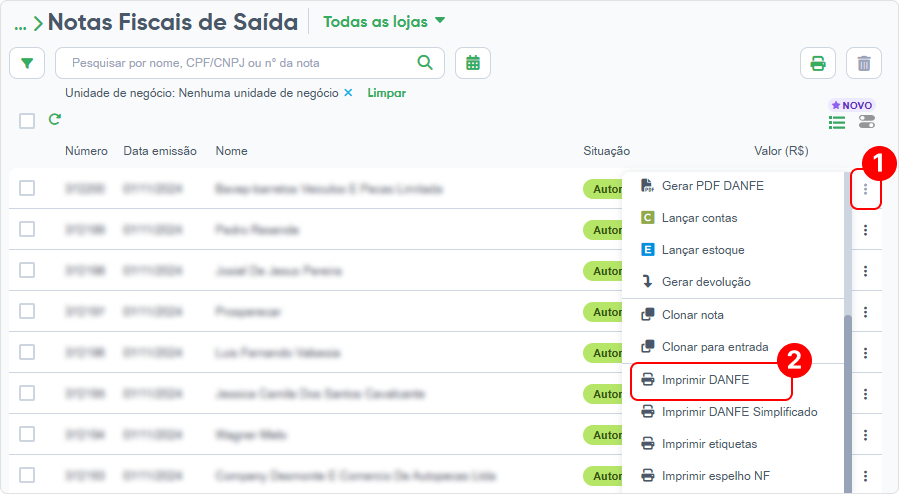Expand the Todas as lojas dropdown

coord(384,22)
